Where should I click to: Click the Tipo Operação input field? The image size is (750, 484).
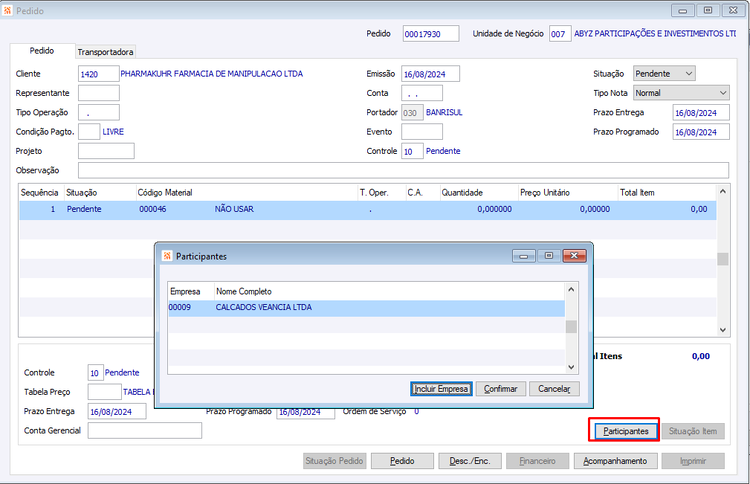point(99,112)
